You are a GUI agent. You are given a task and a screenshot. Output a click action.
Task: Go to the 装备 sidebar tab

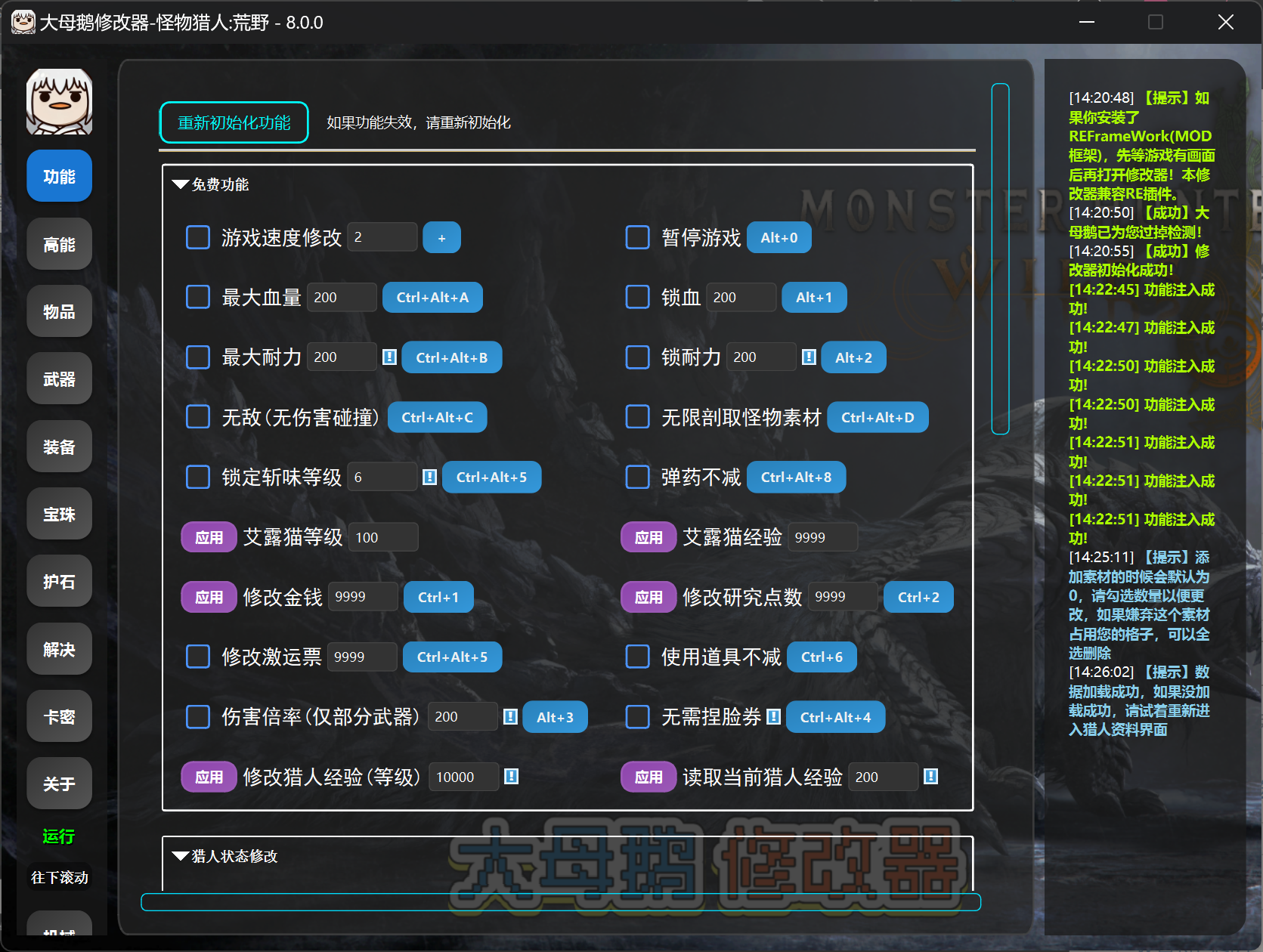(x=59, y=447)
